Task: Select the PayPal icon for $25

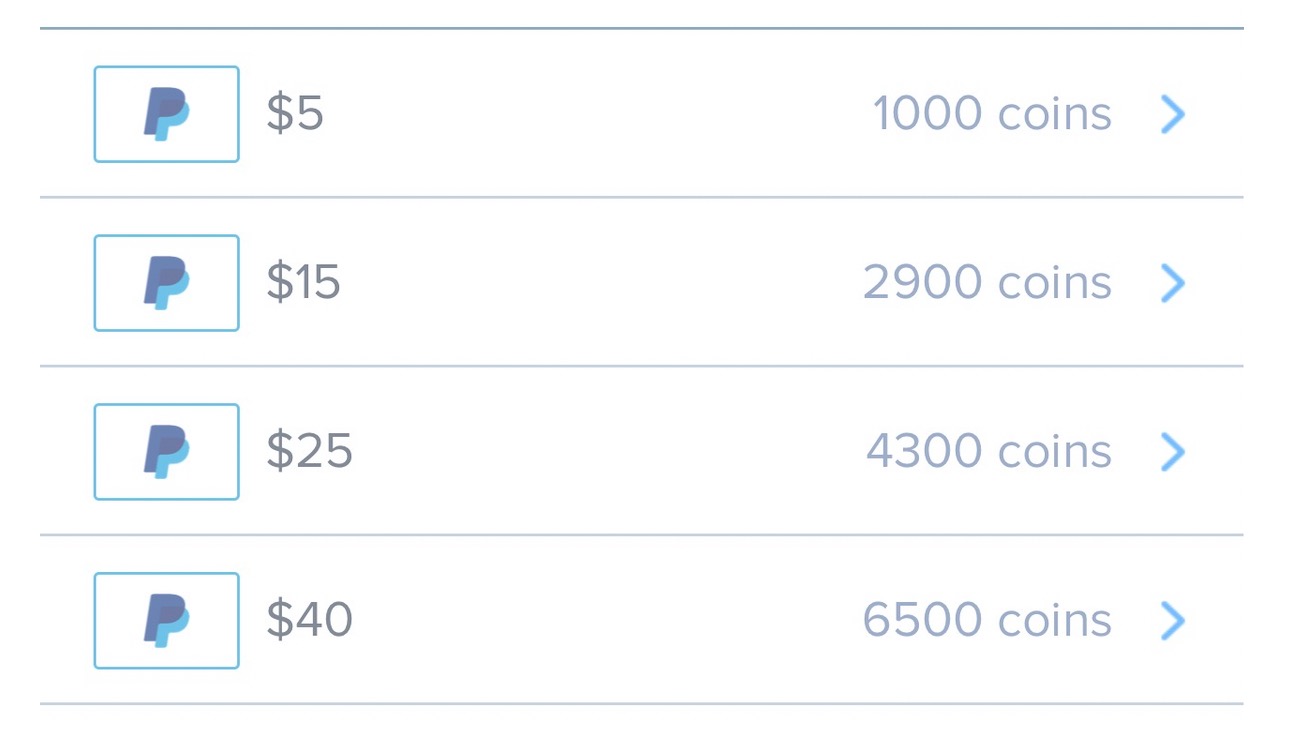Action: pos(166,452)
